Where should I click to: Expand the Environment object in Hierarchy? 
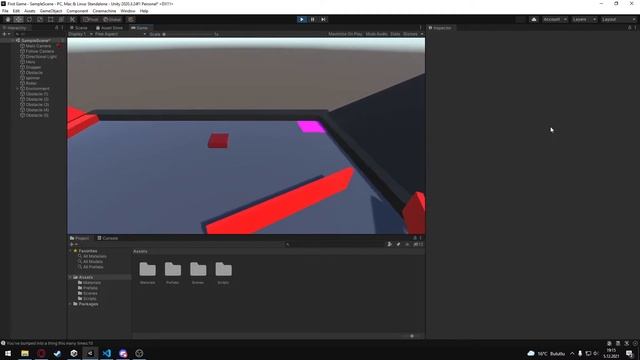(18, 89)
